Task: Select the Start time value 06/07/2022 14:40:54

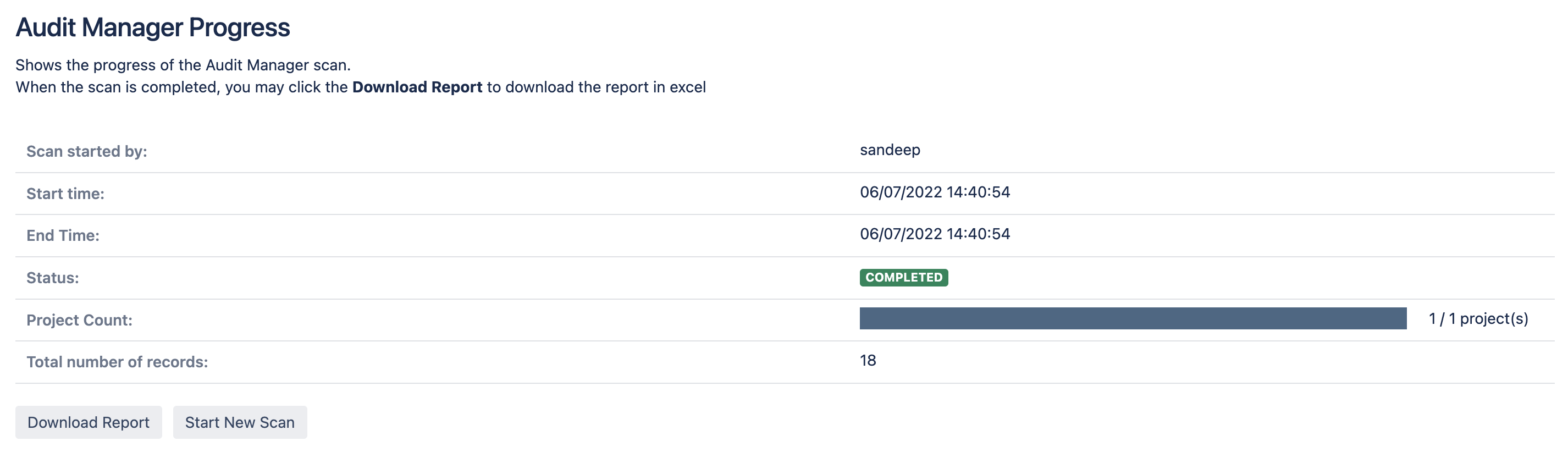Action: [935, 192]
